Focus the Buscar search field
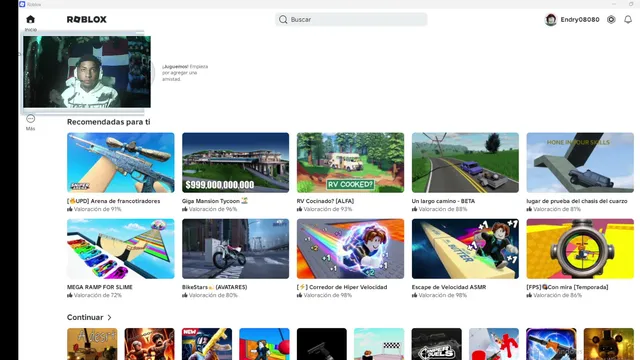 351,19
